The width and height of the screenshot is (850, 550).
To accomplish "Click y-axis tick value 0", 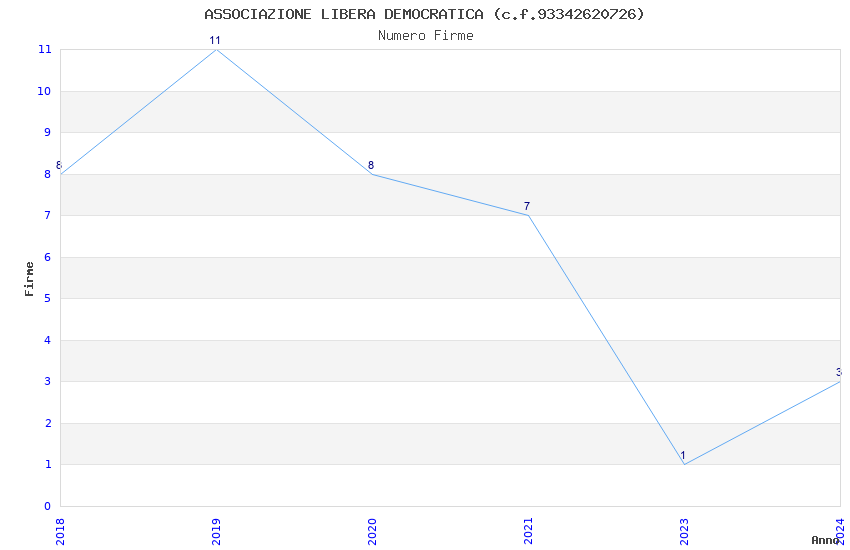I will point(48,506).
